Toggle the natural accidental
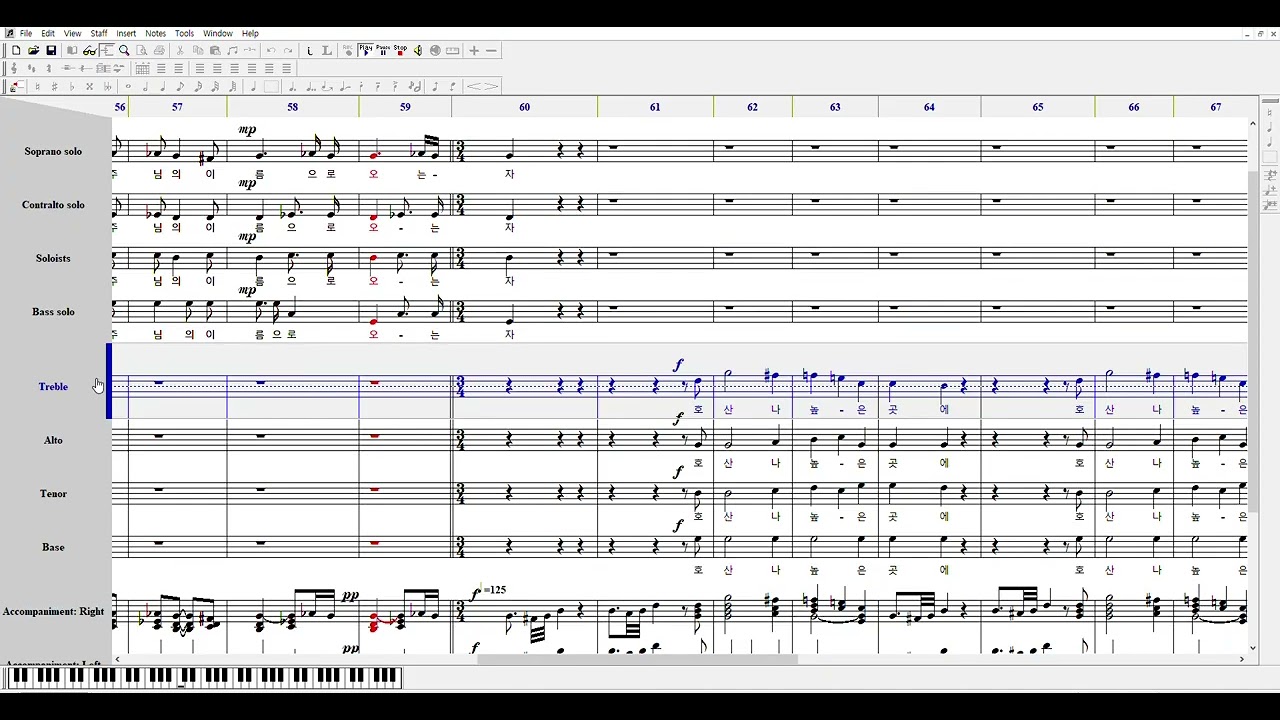Screen dimensions: 1280x720 click(x=37, y=86)
